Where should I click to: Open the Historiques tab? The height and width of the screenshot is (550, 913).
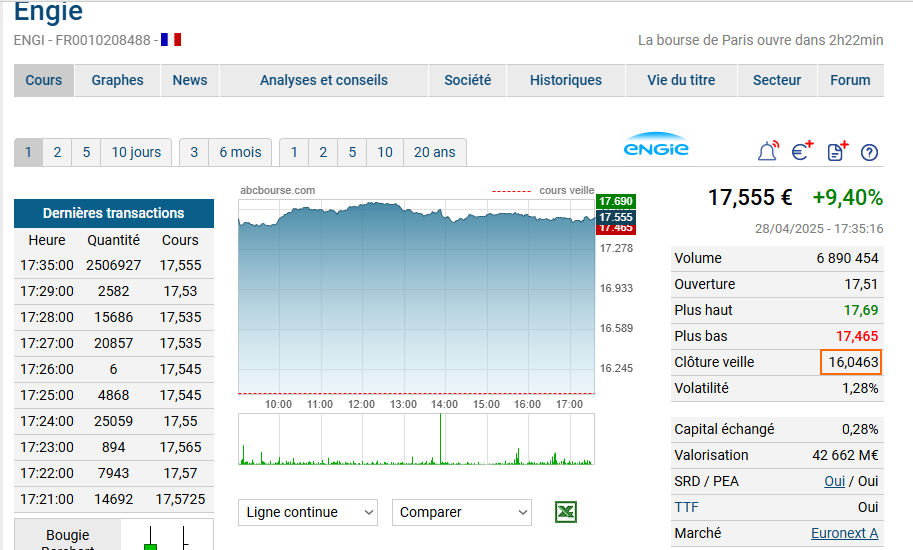(x=566, y=80)
